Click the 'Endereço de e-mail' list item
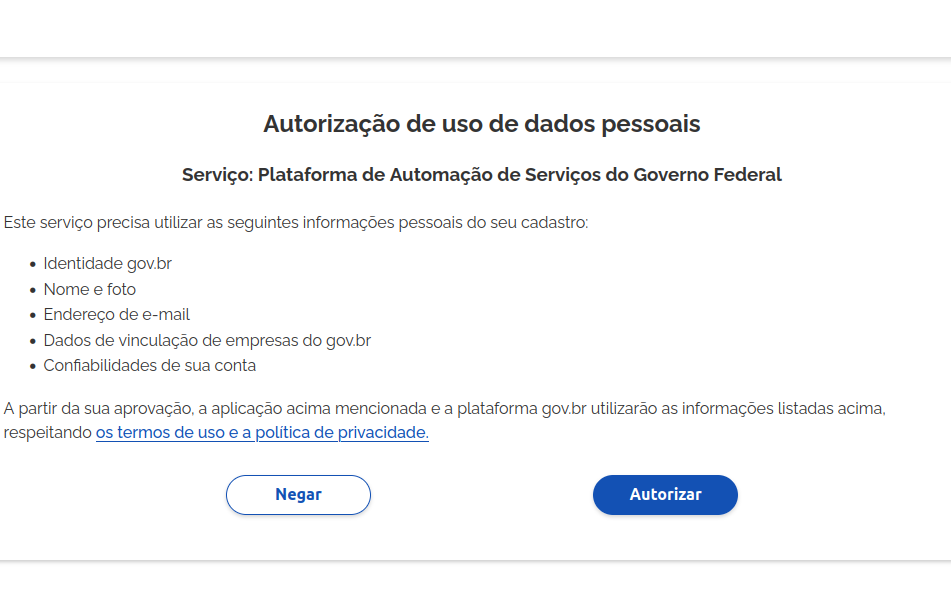The width and height of the screenshot is (951, 594). (116, 315)
